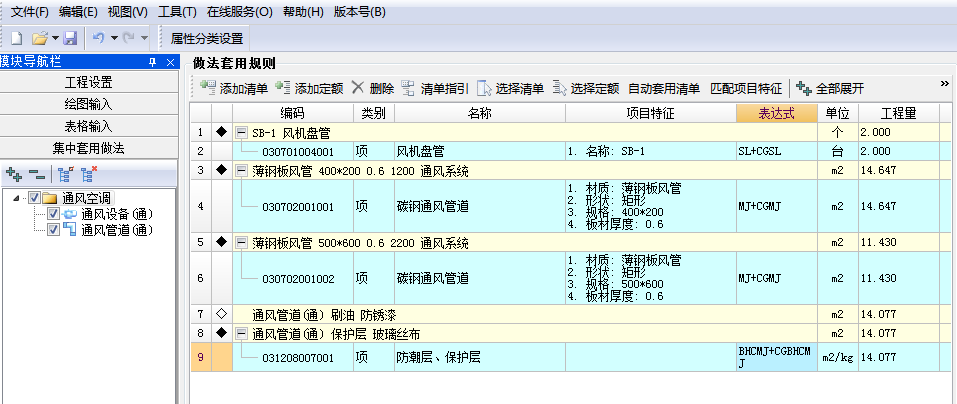Click the New file icon
Screen dimensions: 957x404
pos(16,39)
